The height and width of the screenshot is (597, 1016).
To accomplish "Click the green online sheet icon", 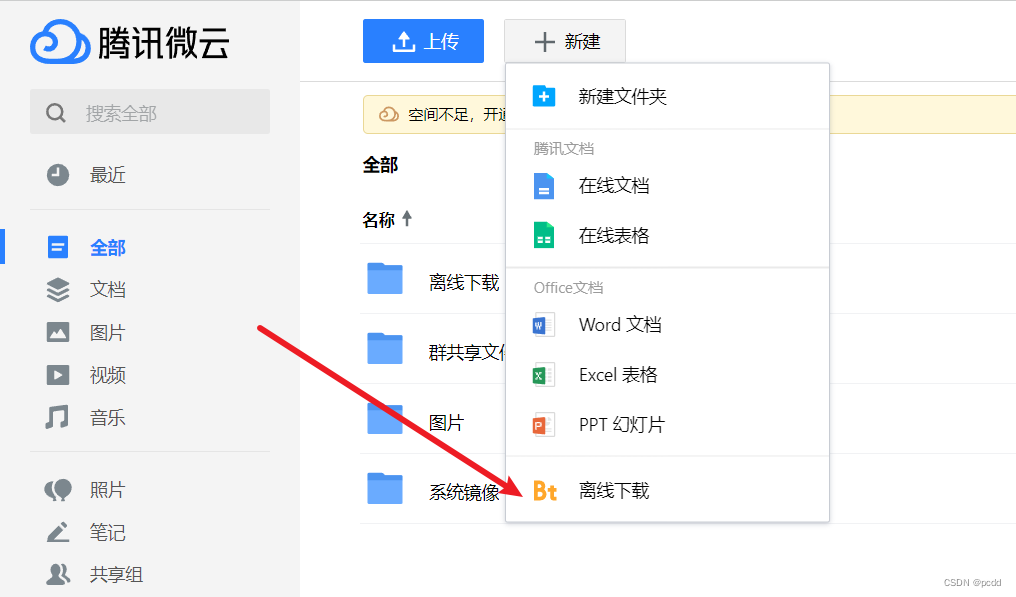I will point(544,235).
